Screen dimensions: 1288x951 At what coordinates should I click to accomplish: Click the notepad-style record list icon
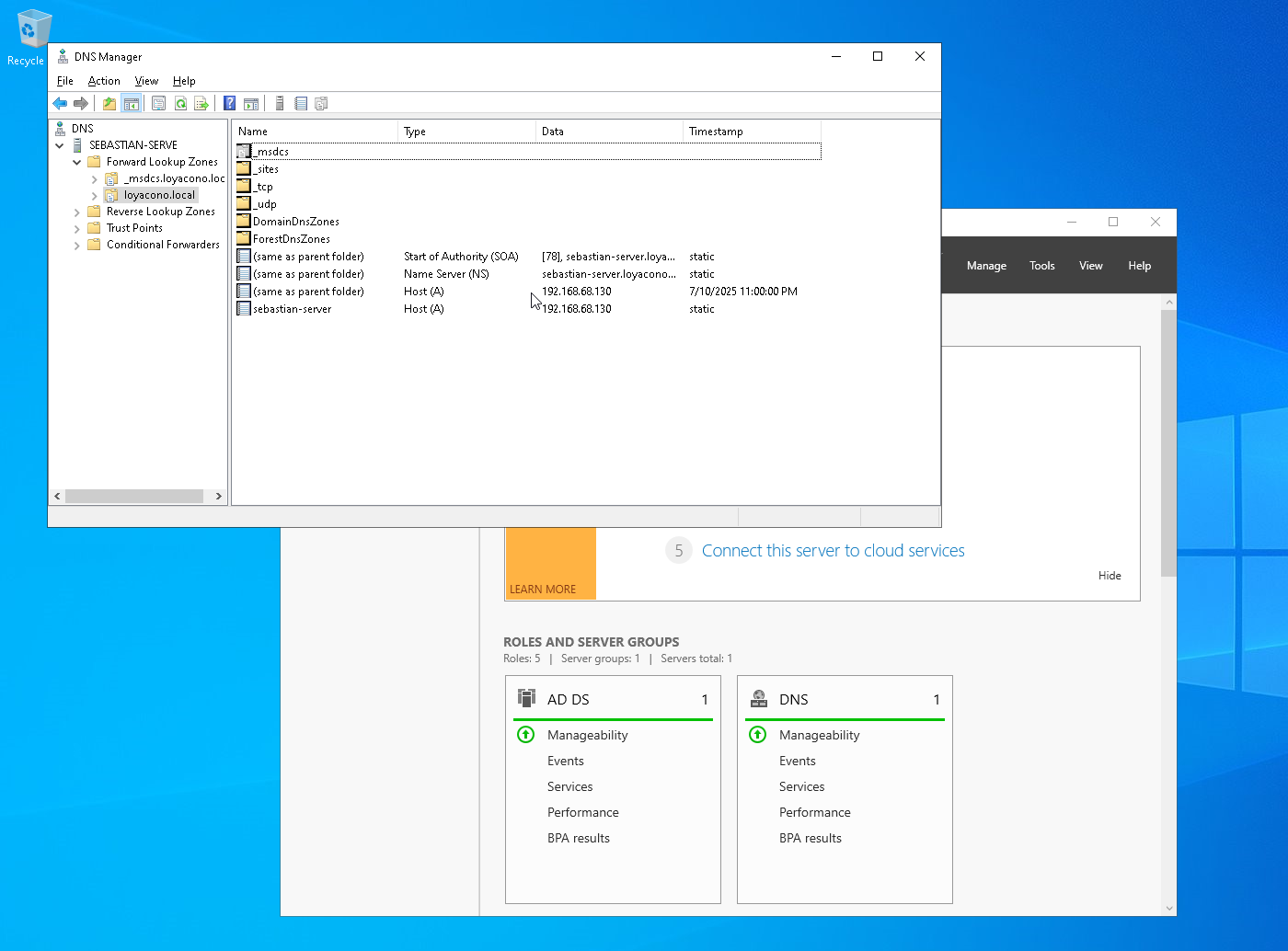point(301,103)
